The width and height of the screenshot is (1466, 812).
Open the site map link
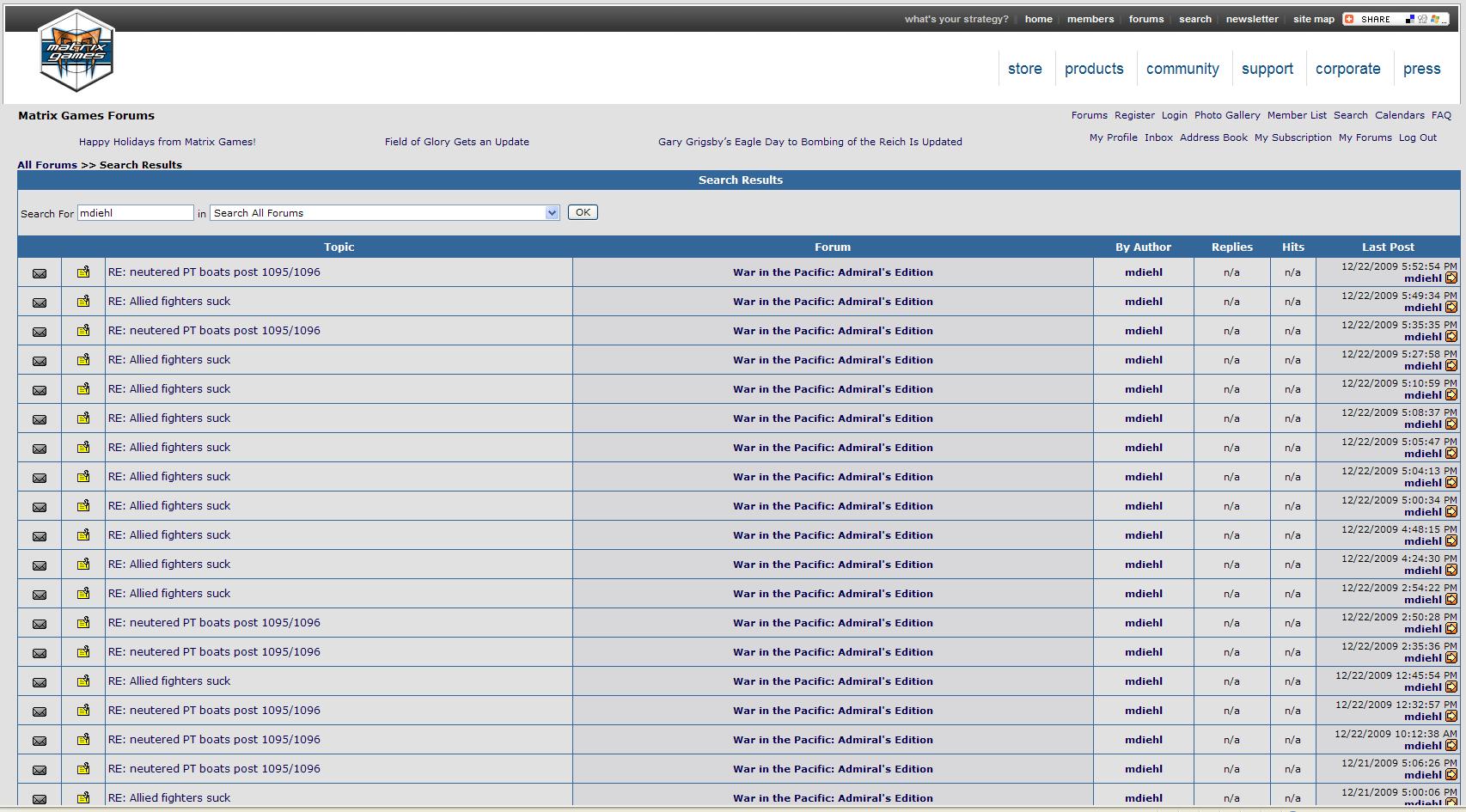click(1314, 19)
